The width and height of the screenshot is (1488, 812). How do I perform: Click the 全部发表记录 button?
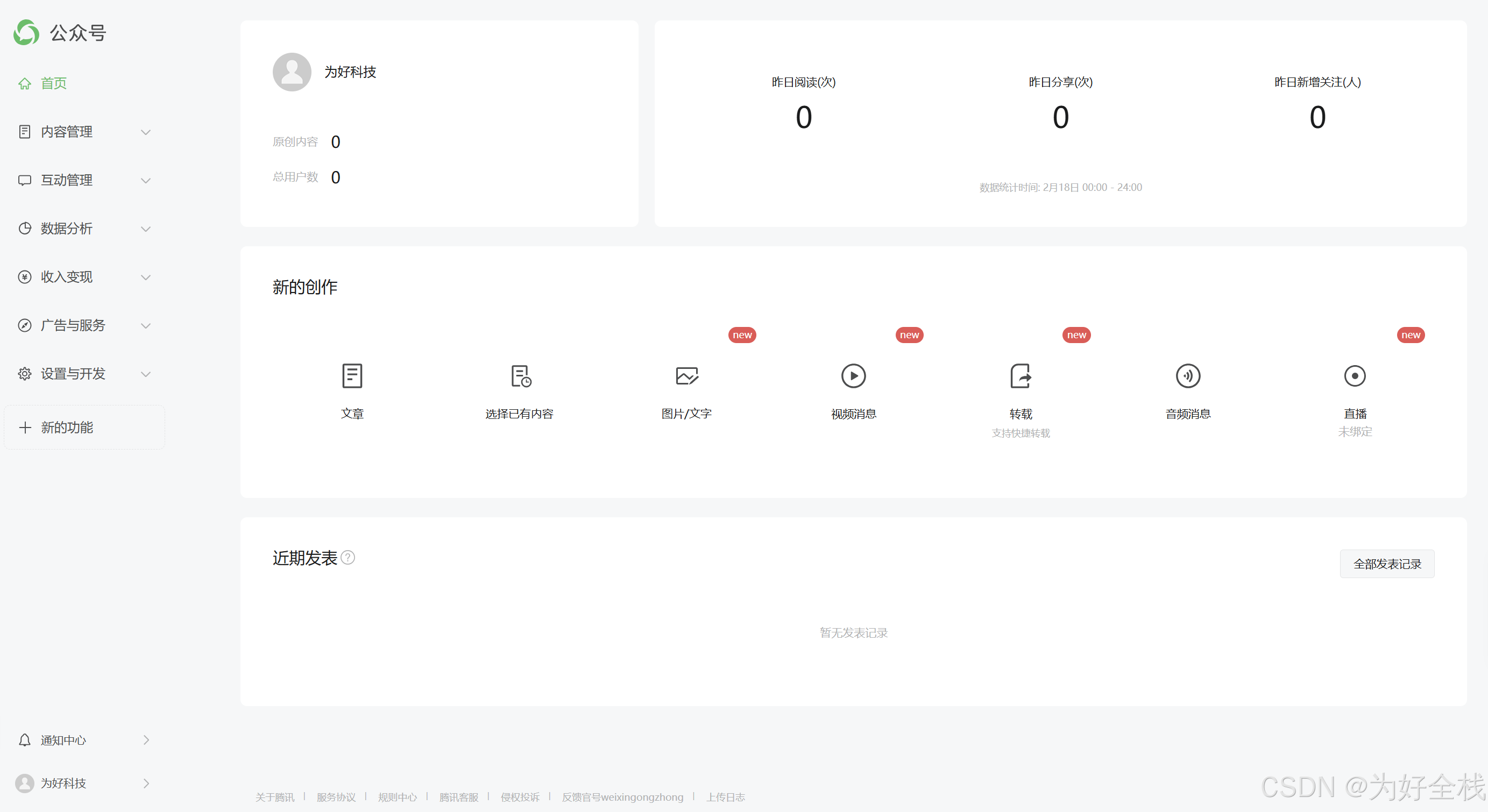coord(1386,564)
